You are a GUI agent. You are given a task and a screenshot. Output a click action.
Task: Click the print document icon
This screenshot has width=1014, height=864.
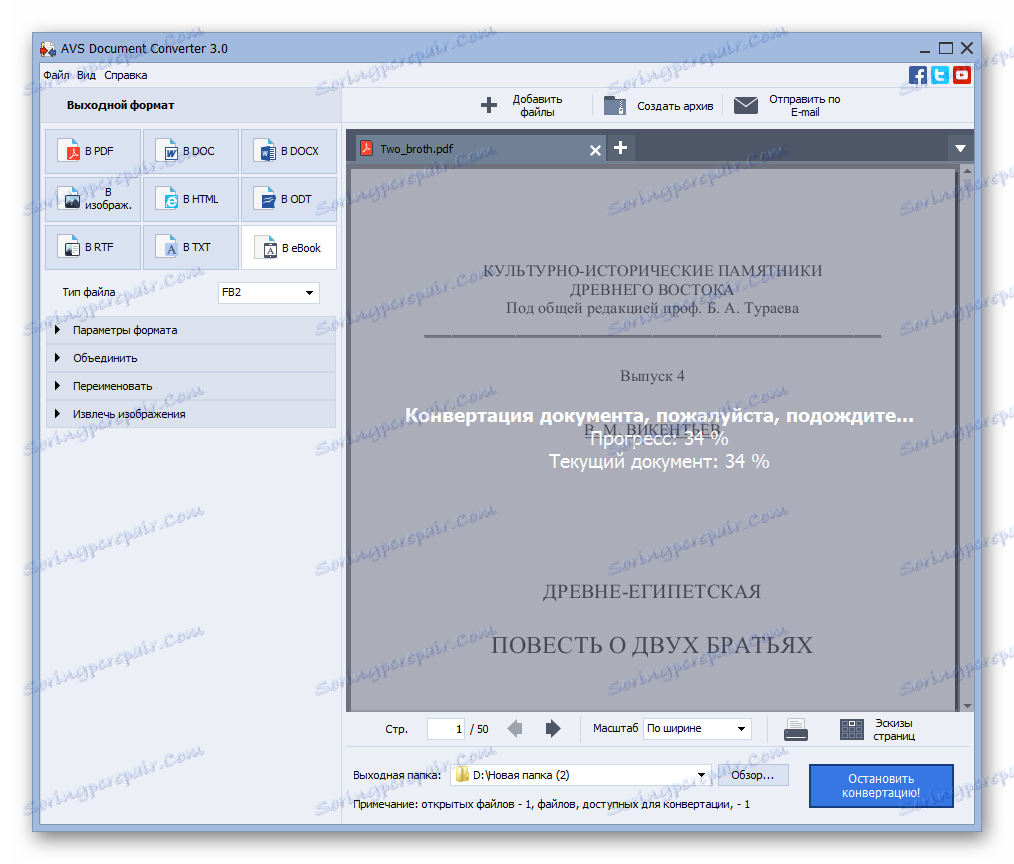click(795, 729)
